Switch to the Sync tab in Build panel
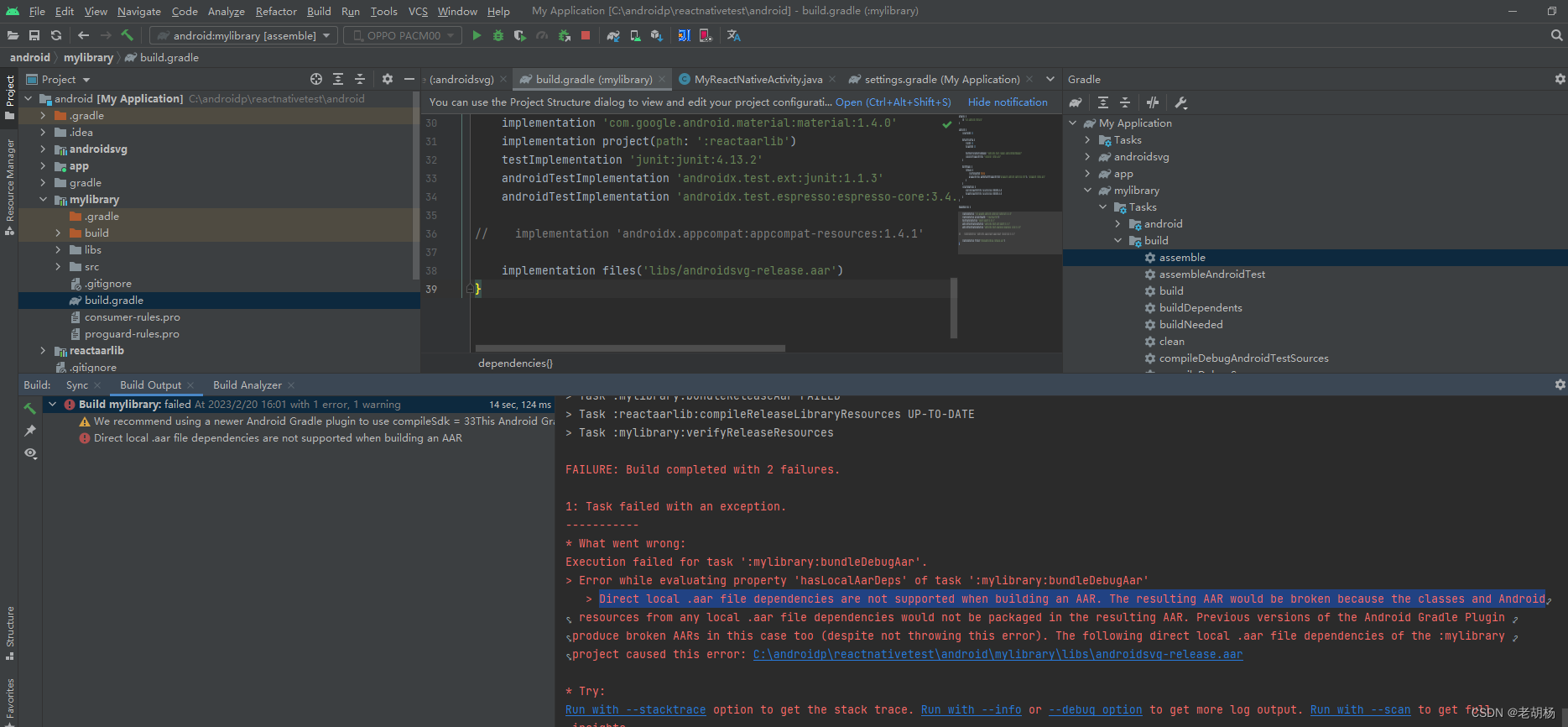This screenshot has height=727, width=1568. 77,385
